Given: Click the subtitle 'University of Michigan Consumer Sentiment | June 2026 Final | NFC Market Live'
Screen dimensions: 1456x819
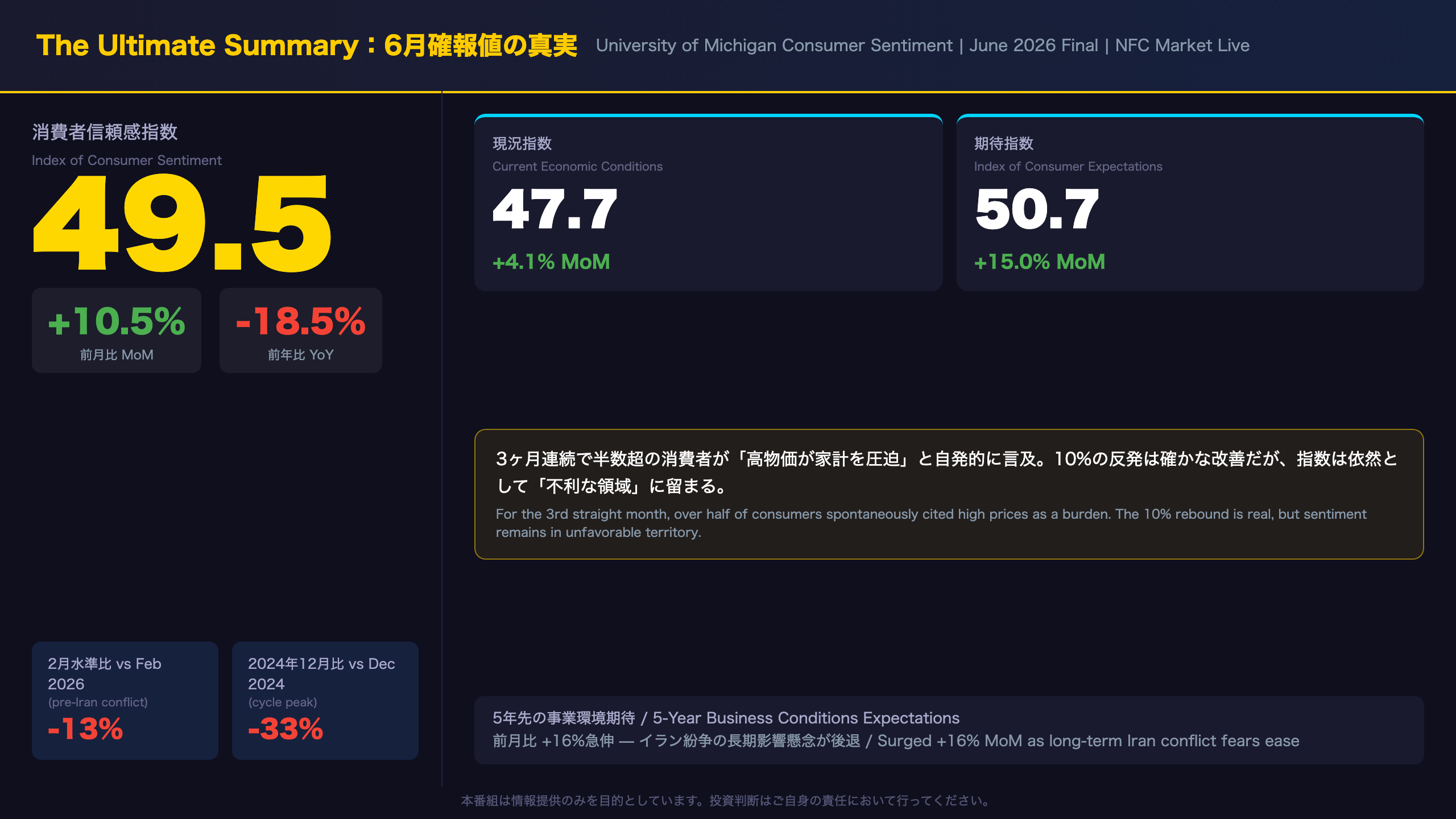Looking at the screenshot, I should point(923,45).
